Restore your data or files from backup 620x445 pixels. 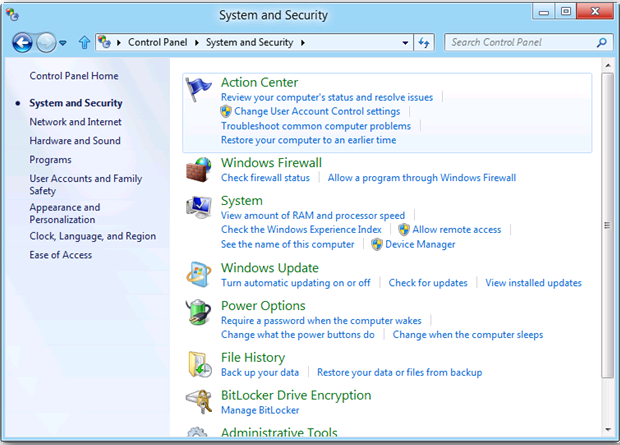point(399,373)
